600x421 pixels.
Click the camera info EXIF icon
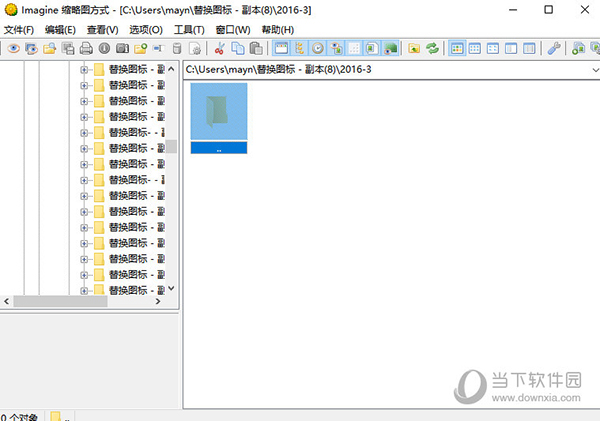coord(122,49)
